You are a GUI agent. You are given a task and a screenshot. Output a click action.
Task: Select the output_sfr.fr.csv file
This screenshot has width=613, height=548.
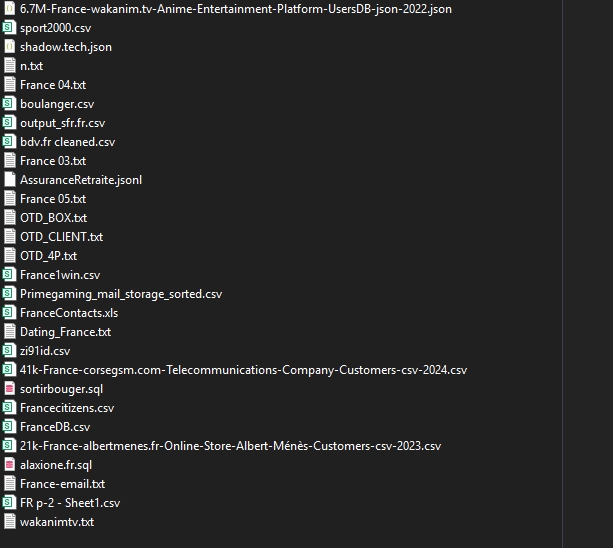[62, 123]
